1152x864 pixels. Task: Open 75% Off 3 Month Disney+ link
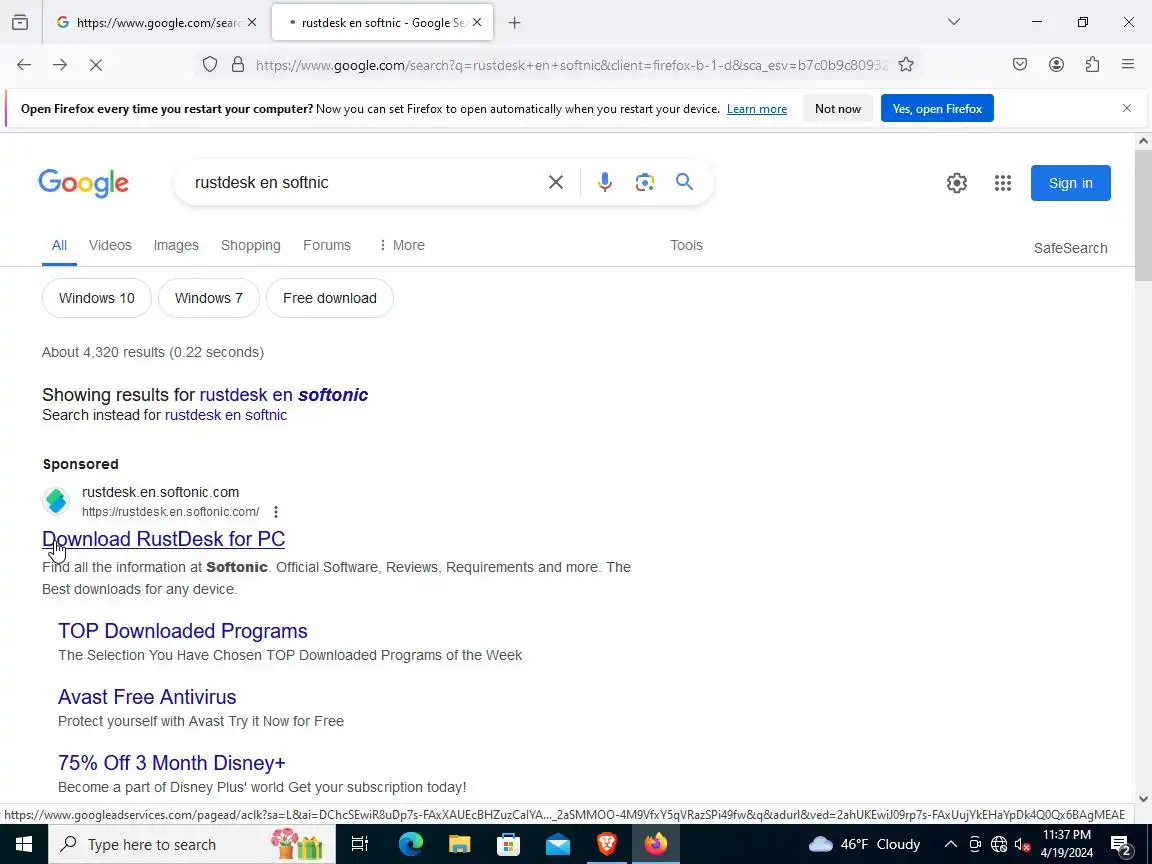[x=172, y=763]
